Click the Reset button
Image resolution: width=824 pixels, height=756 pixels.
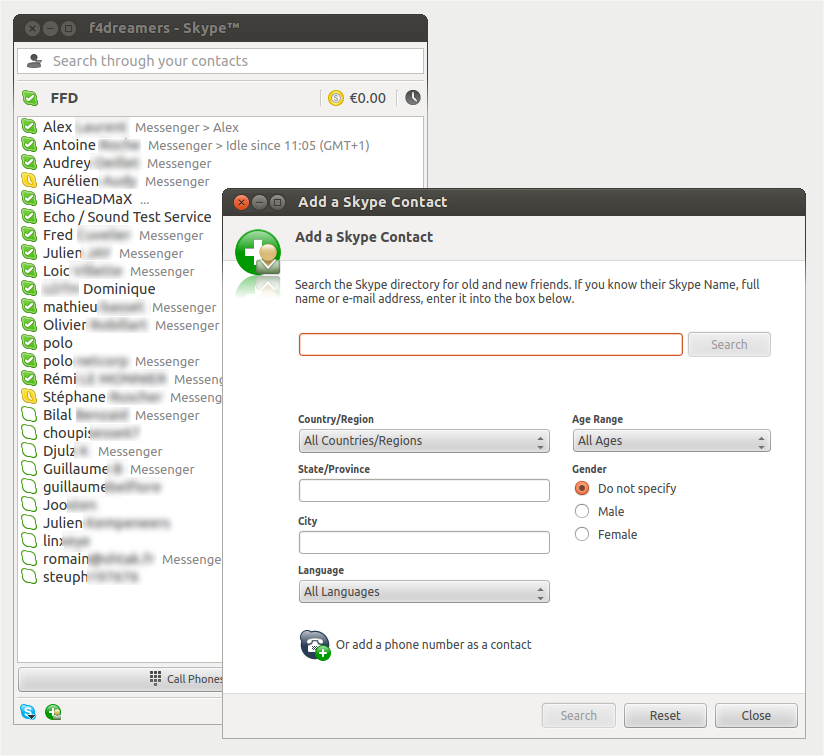click(665, 716)
